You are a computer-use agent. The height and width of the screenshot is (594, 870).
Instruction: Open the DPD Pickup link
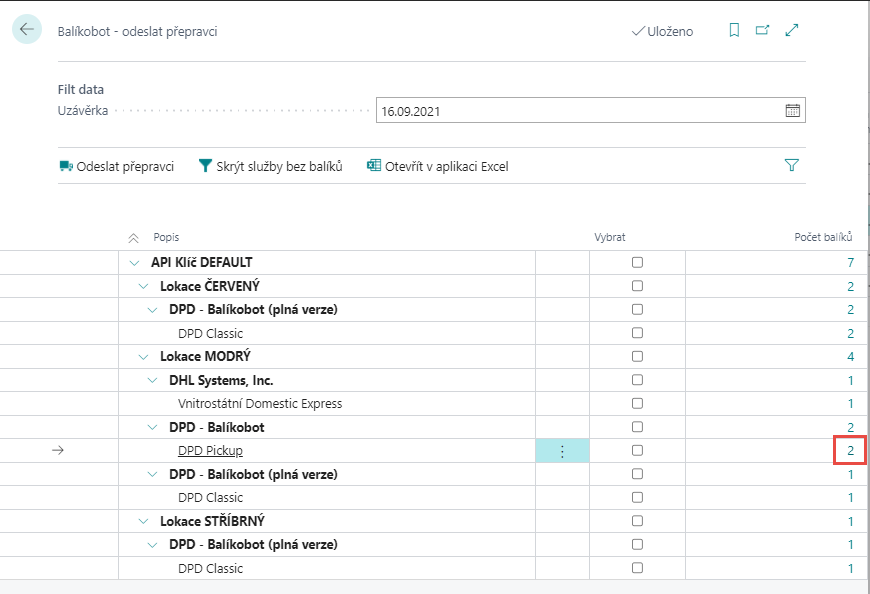[x=210, y=451]
